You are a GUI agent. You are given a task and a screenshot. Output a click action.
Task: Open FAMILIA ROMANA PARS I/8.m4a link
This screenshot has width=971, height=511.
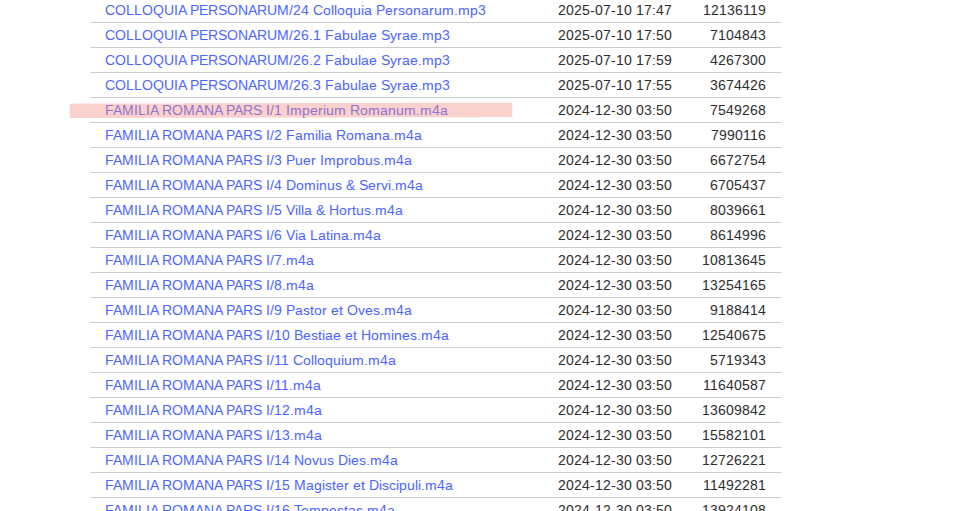coord(209,286)
